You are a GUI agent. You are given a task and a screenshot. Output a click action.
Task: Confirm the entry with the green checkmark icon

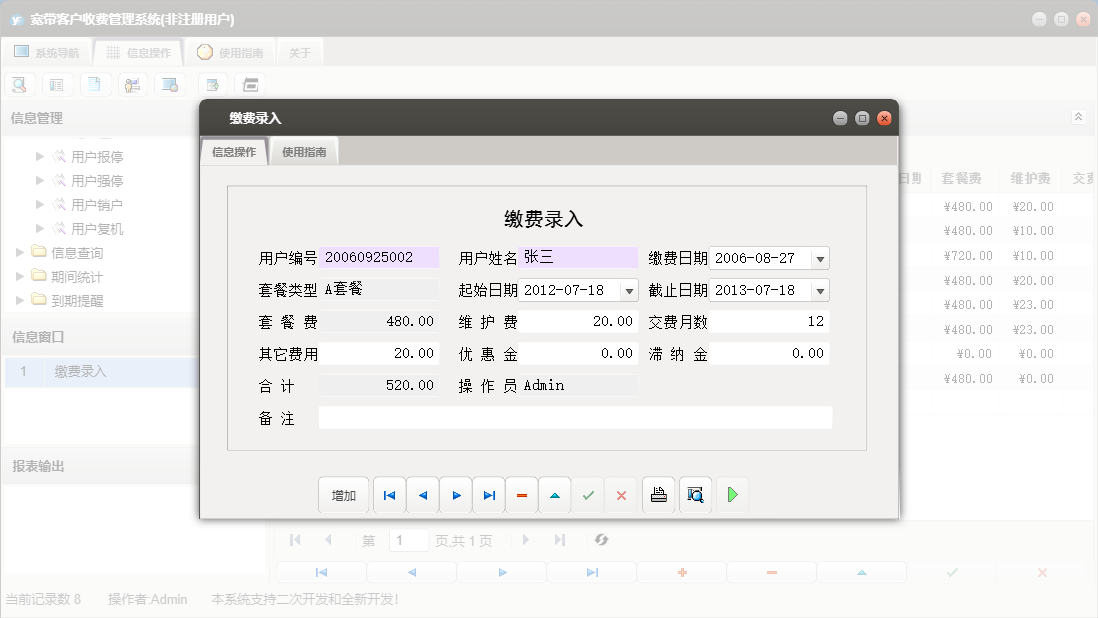coord(587,494)
